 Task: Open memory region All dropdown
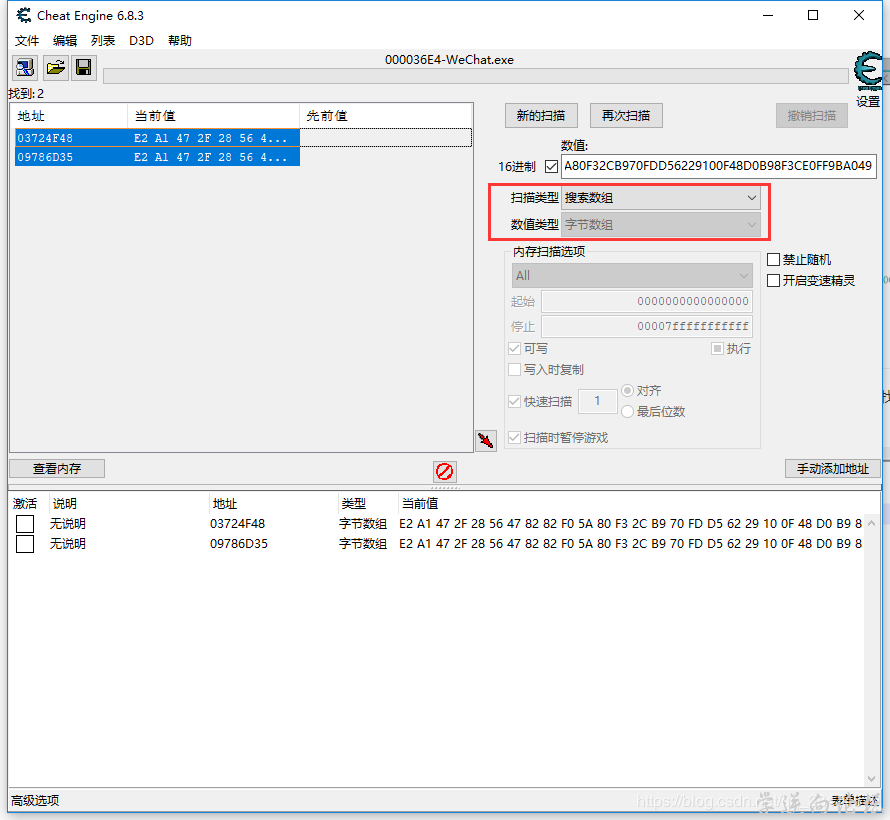click(x=632, y=276)
